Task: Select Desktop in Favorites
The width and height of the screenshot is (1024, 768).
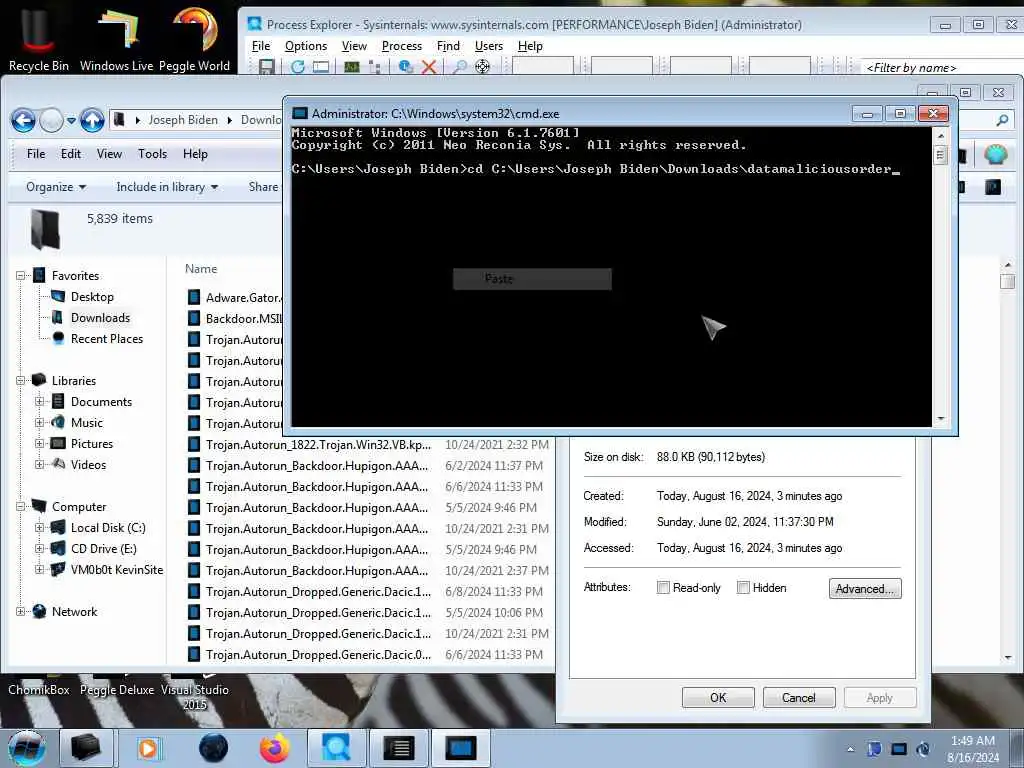Action: click(92, 297)
